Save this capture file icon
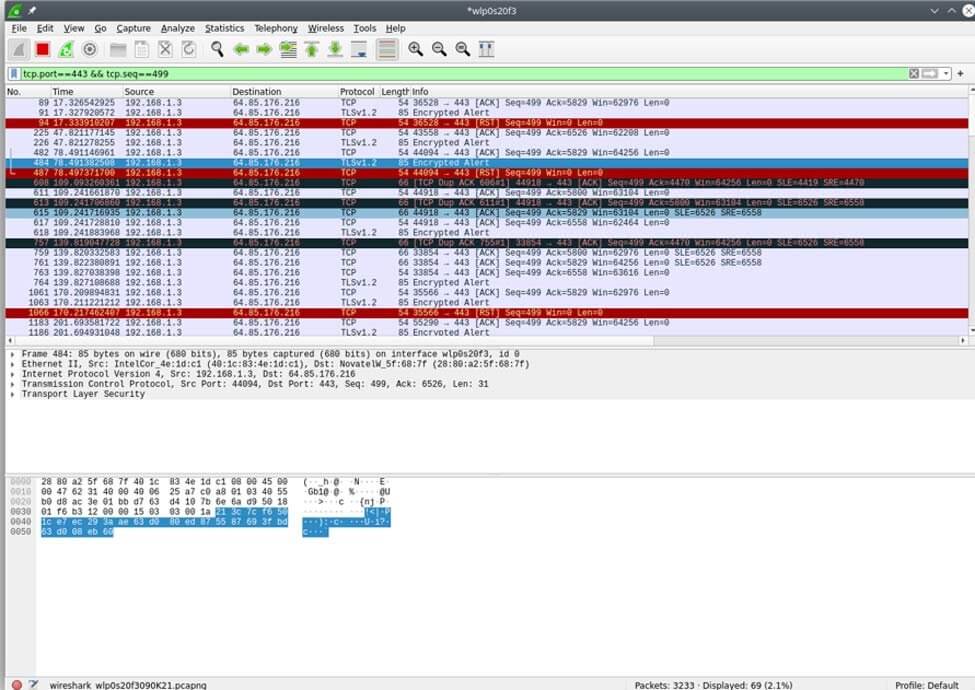Viewport: 975px width, 690px height. [142, 50]
